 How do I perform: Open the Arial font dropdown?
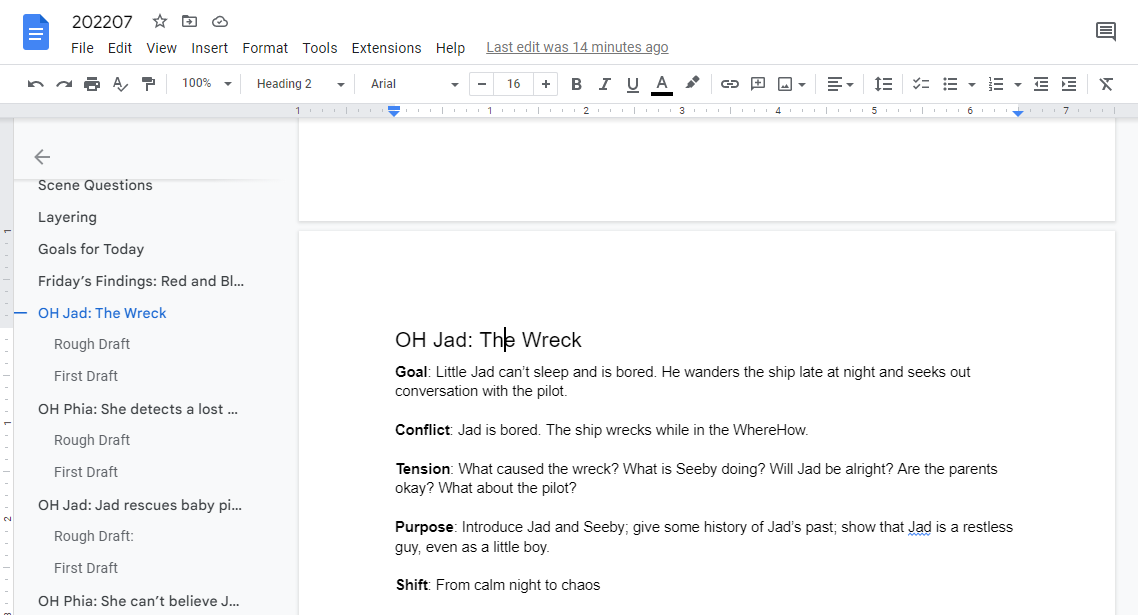[414, 84]
